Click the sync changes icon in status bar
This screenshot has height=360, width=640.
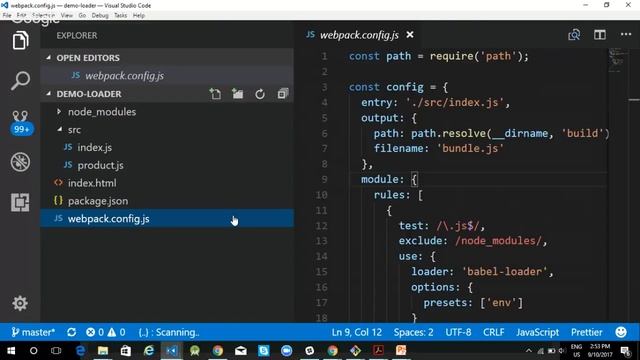71,332
